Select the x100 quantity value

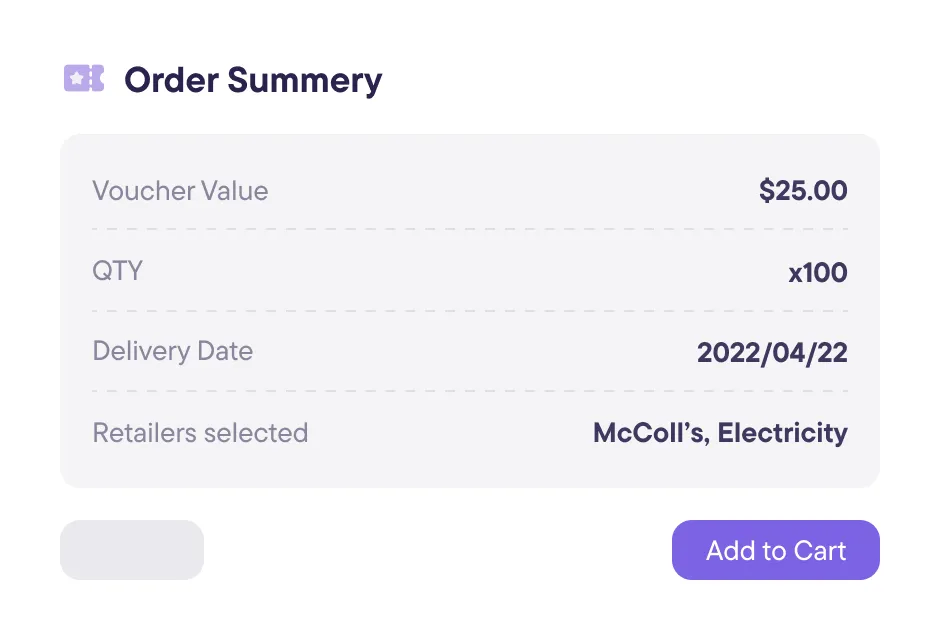coord(817,272)
